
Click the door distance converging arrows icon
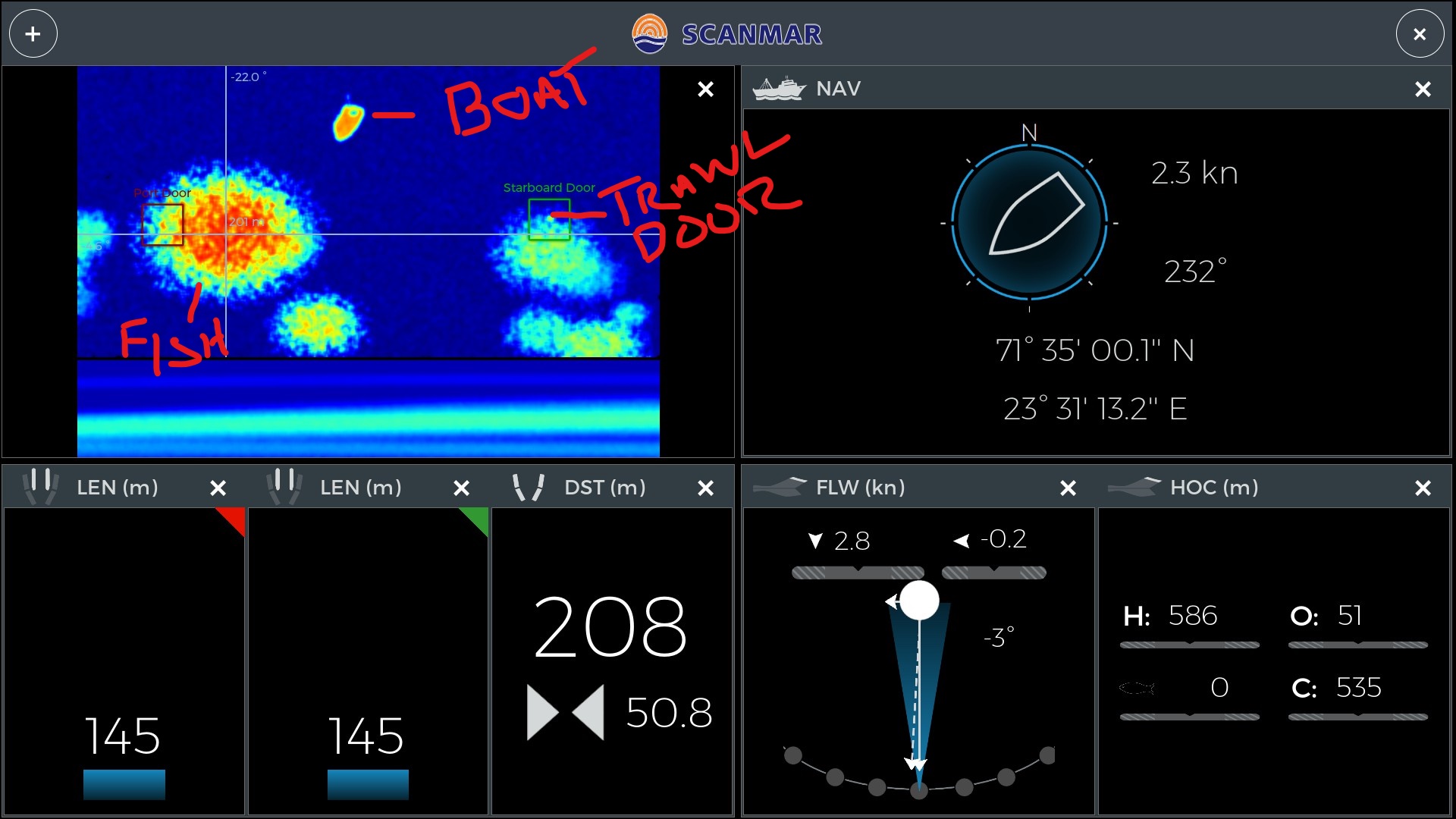pos(565,712)
